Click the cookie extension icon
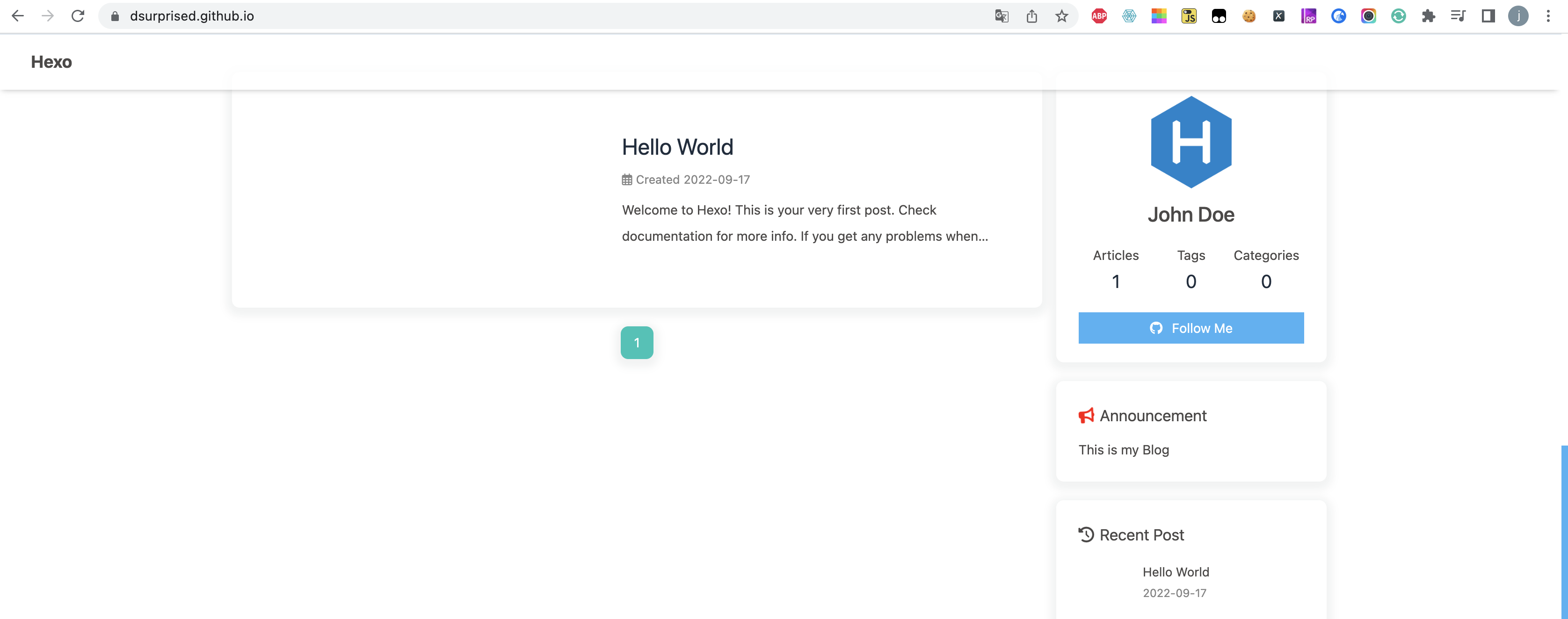This screenshot has width=1568, height=619. [1249, 16]
